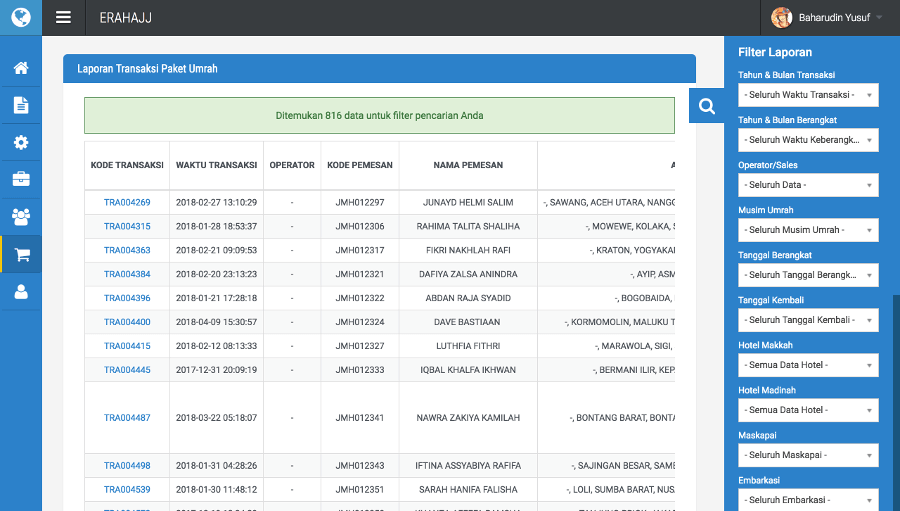900x511 pixels.
Task: Click the magnifier search filter button
Action: click(707, 106)
